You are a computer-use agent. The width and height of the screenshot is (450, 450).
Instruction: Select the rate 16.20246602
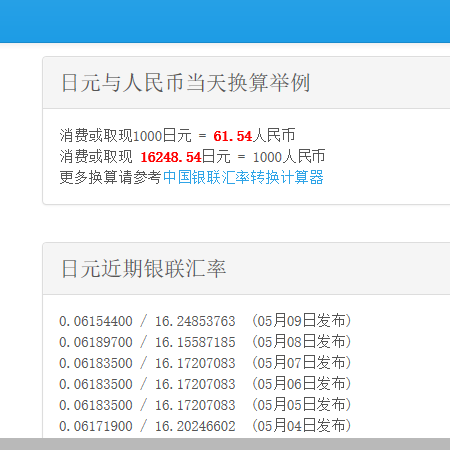click(195, 426)
